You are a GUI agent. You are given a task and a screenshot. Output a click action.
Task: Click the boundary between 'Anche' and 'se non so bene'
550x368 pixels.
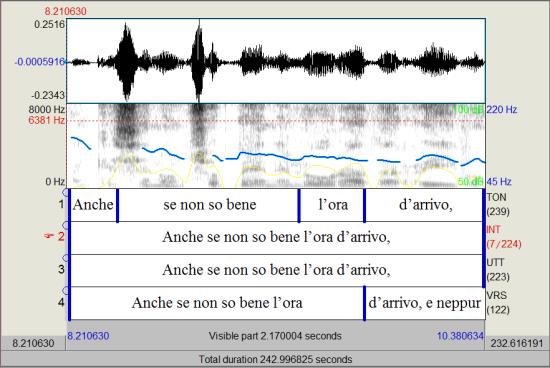click(x=118, y=205)
